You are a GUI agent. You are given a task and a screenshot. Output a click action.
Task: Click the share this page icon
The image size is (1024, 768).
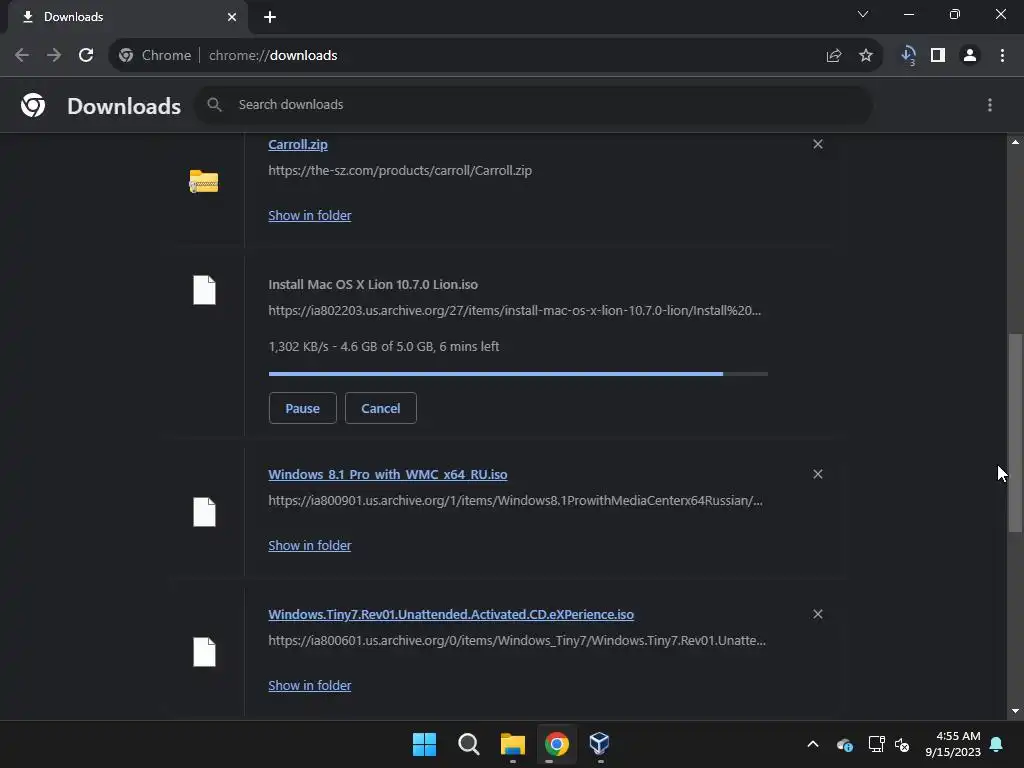click(833, 56)
